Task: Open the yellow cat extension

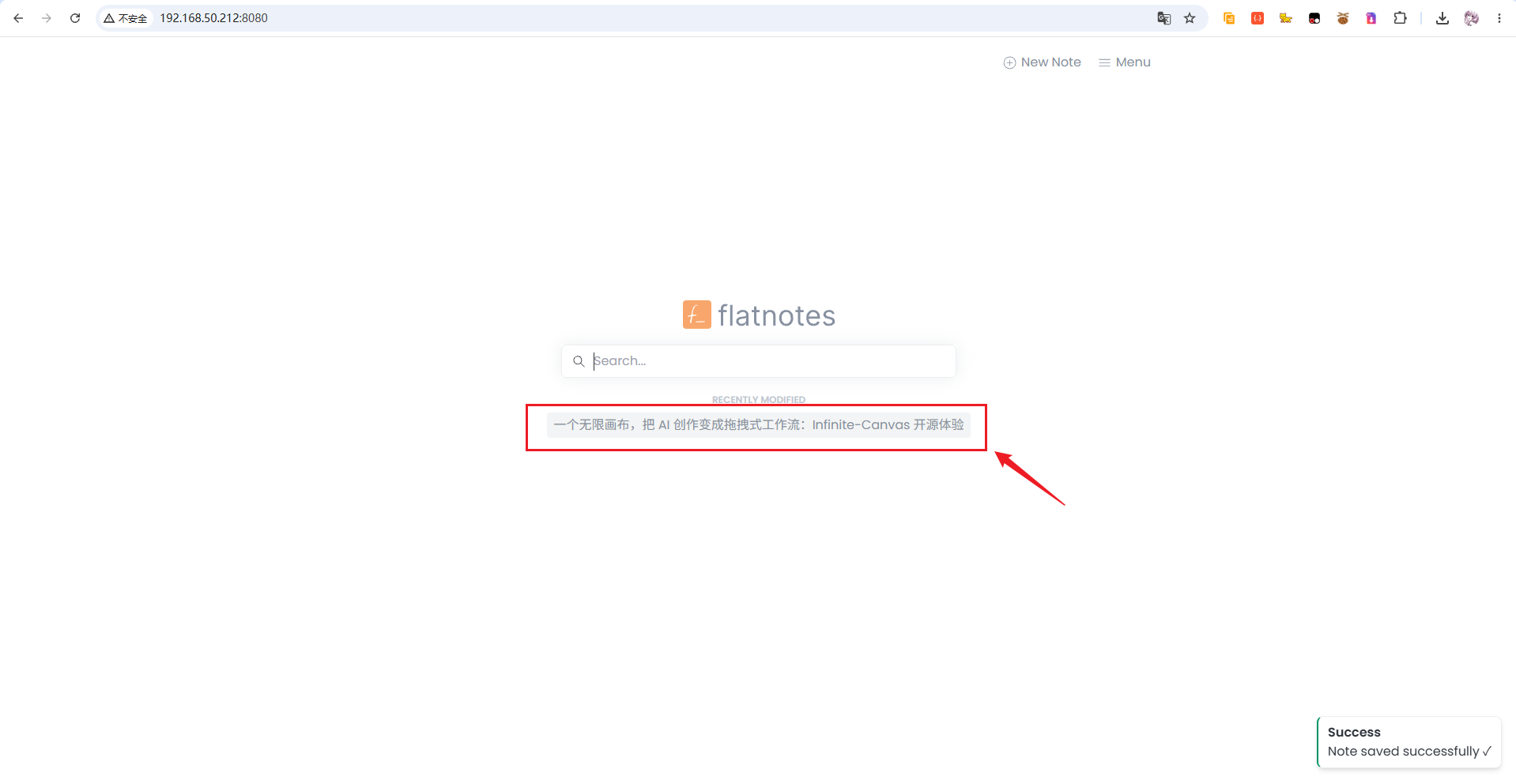Action: pyautogui.click(x=1286, y=18)
